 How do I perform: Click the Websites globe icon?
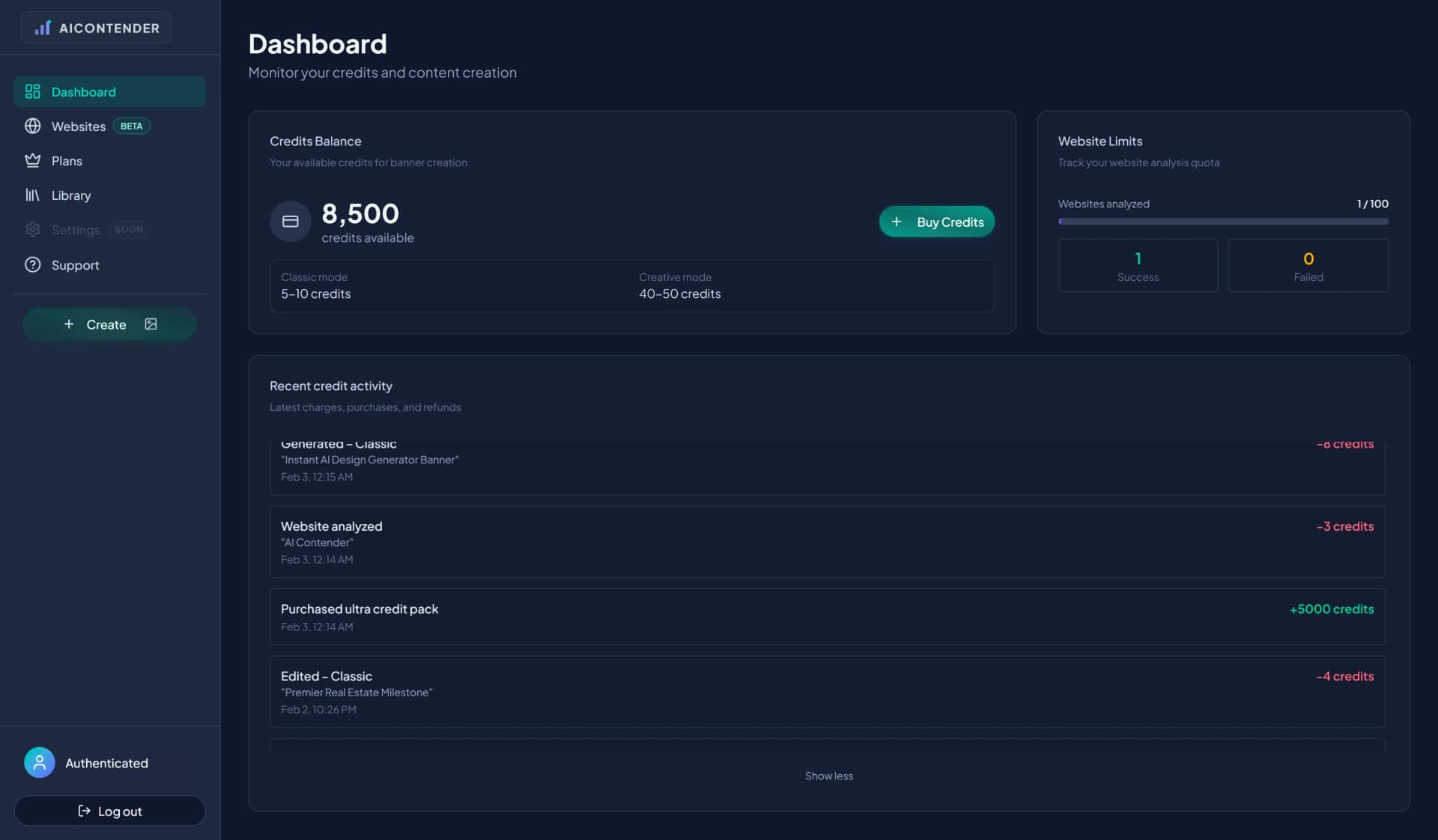tap(32, 126)
